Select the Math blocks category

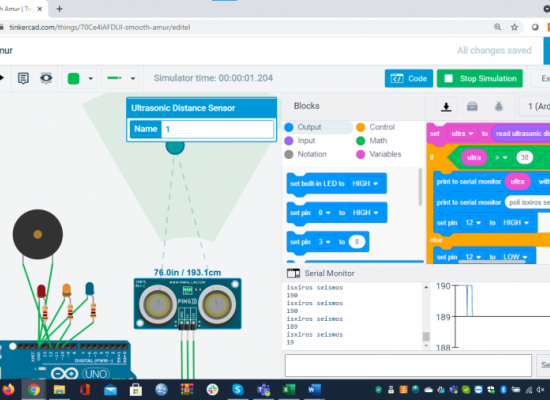(x=372, y=141)
